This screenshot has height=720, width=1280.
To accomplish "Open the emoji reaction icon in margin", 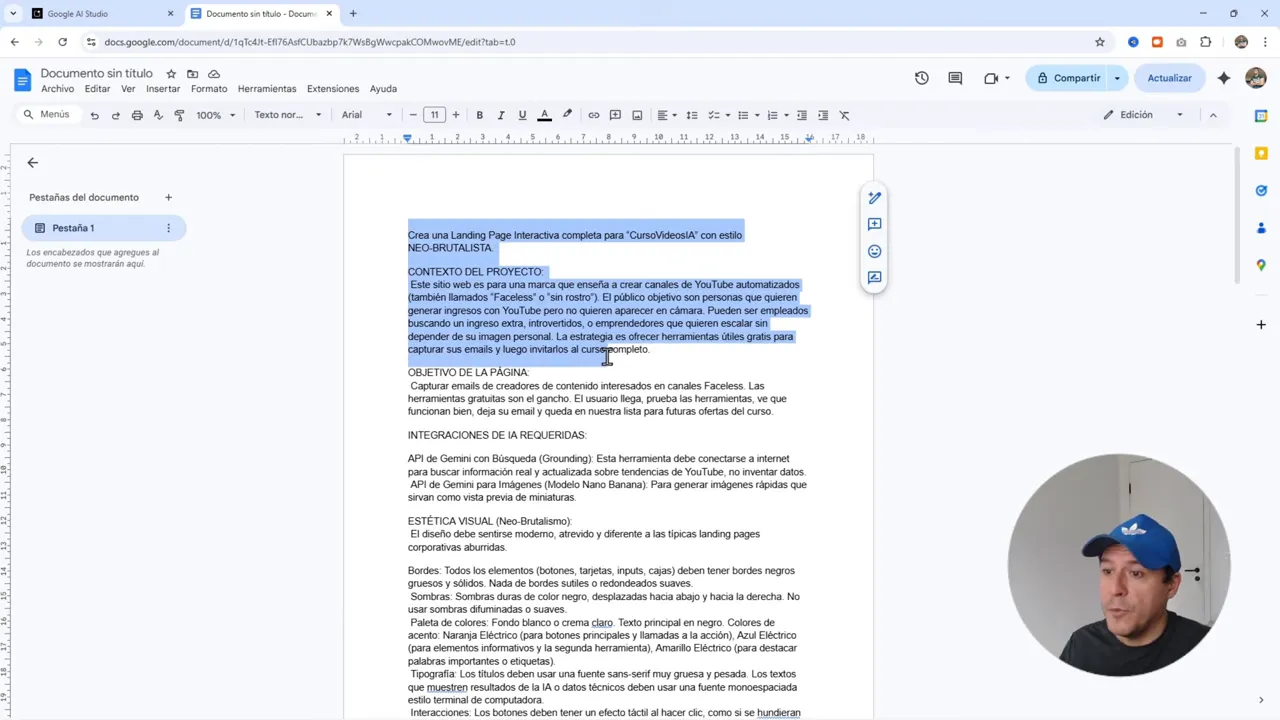I will [x=874, y=251].
